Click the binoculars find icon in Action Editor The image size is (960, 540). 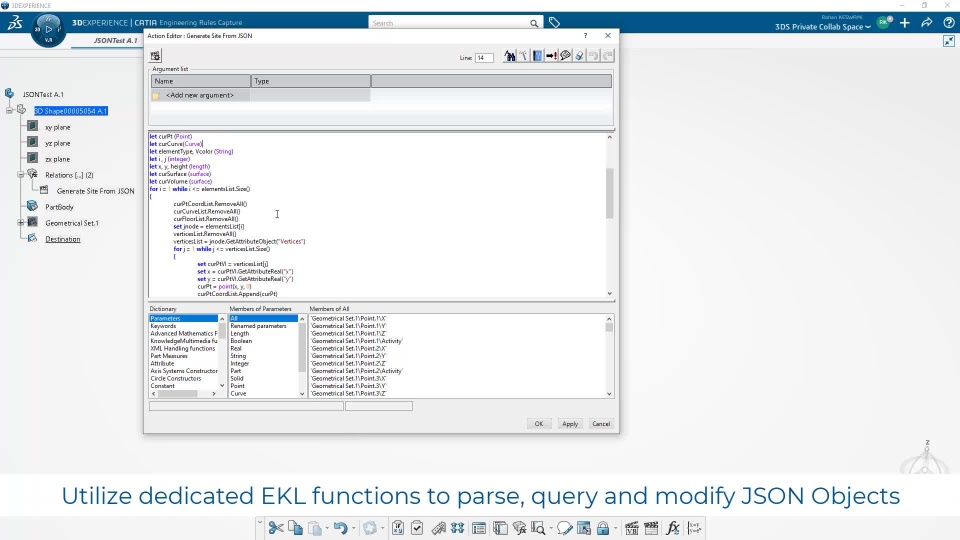[509, 56]
